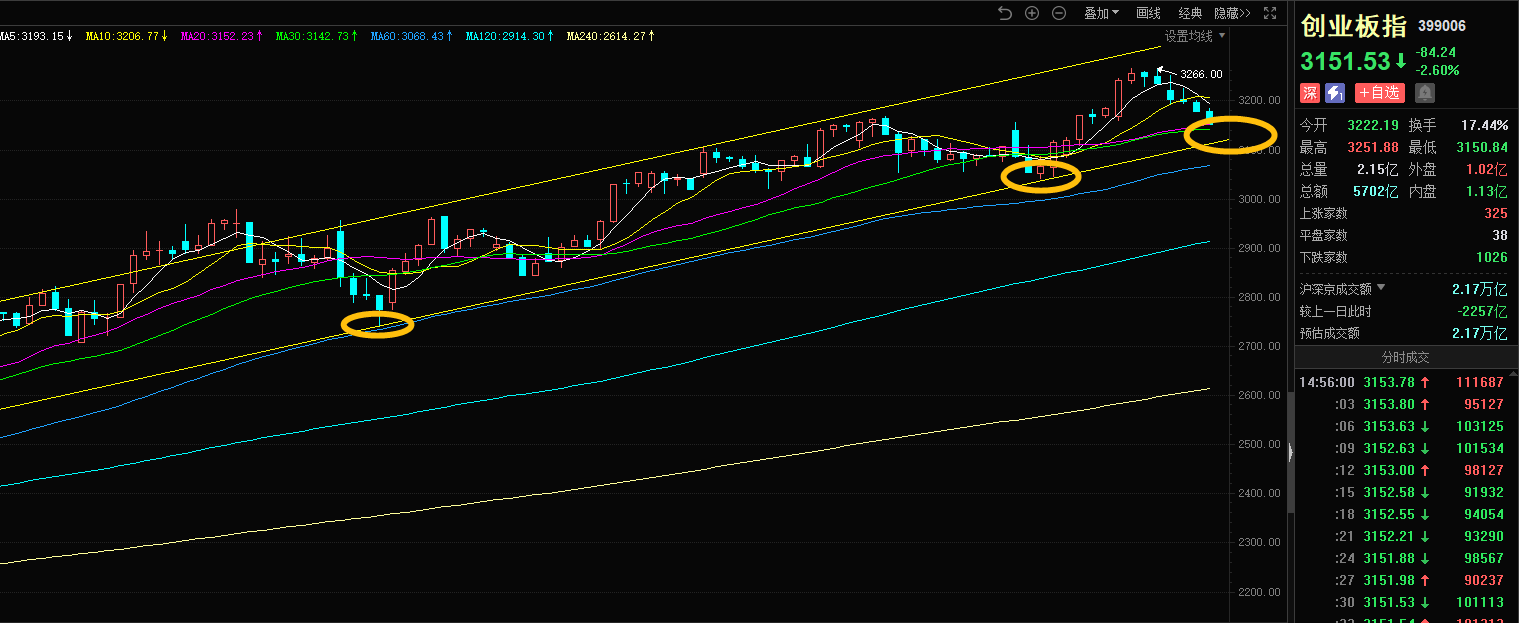Toggle the MA5 moving average label
The width and height of the screenshot is (1519, 623).
point(35,36)
